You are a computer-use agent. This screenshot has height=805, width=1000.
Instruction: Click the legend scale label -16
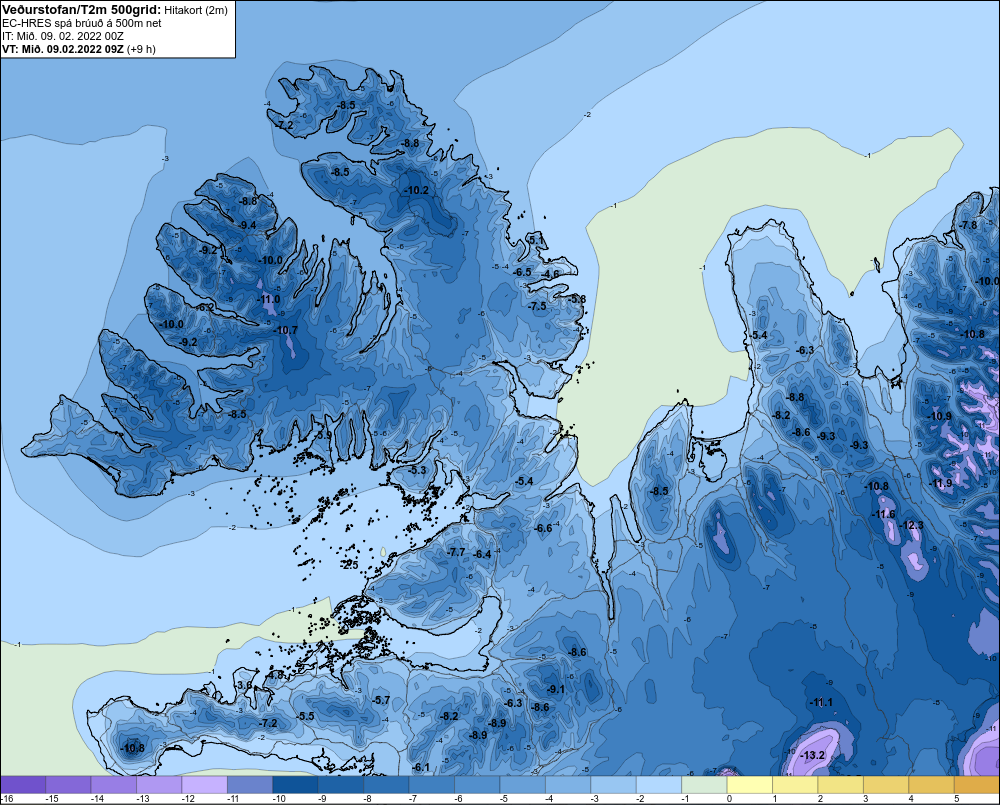(7, 799)
